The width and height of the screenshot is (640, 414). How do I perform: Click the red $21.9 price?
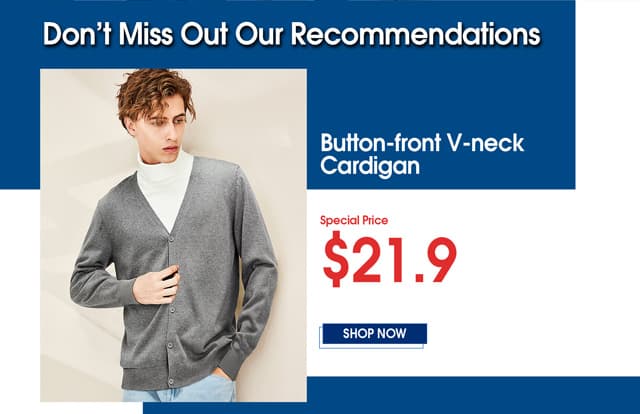(389, 260)
